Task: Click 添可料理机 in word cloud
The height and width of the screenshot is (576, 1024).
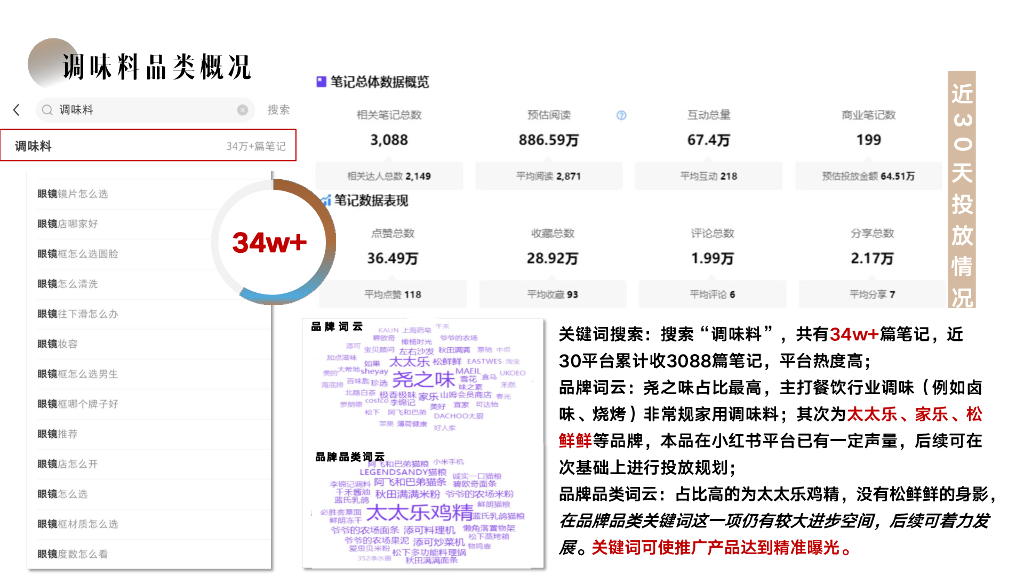Action: click(429, 530)
